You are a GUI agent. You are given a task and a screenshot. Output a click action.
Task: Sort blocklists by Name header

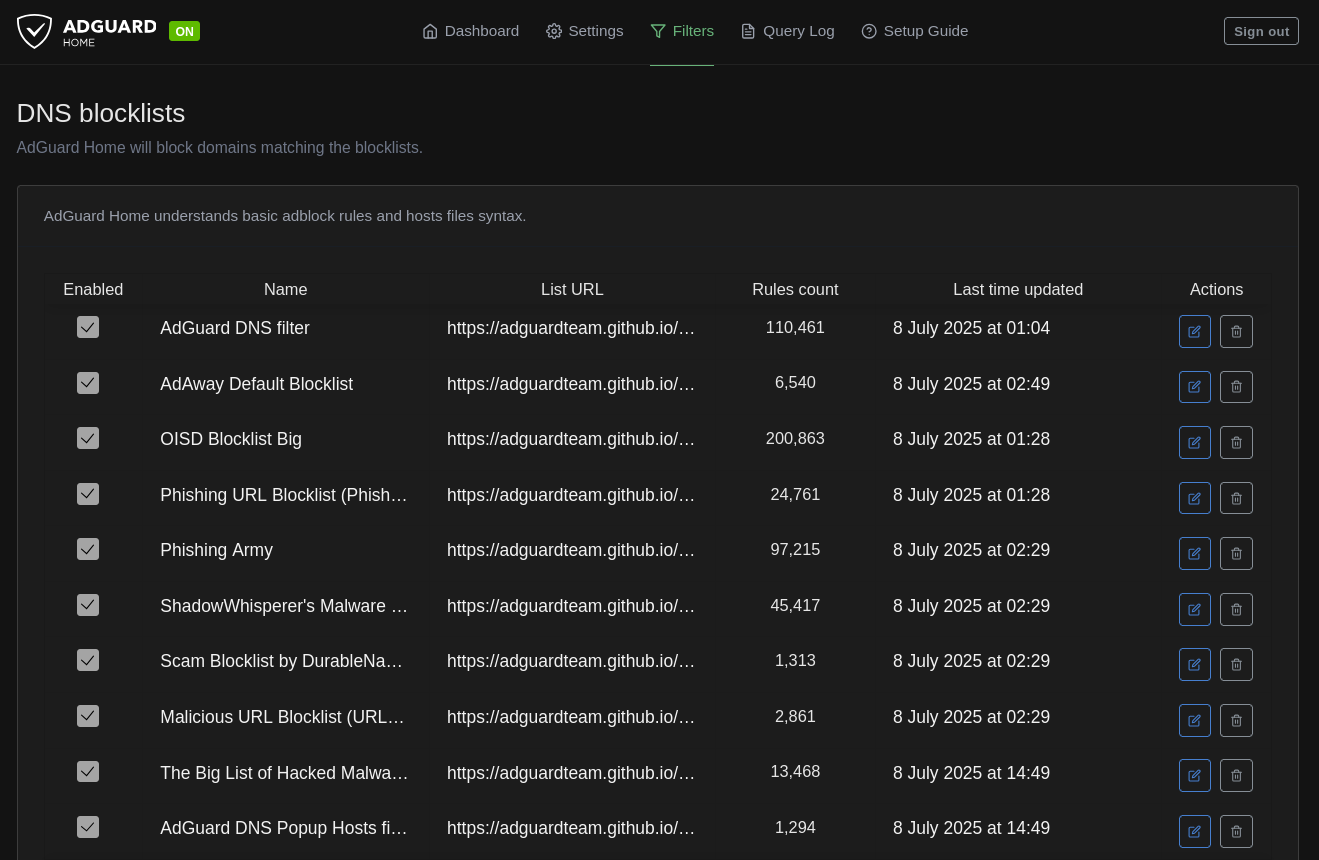pyautogui.click(x=285, y=289)
